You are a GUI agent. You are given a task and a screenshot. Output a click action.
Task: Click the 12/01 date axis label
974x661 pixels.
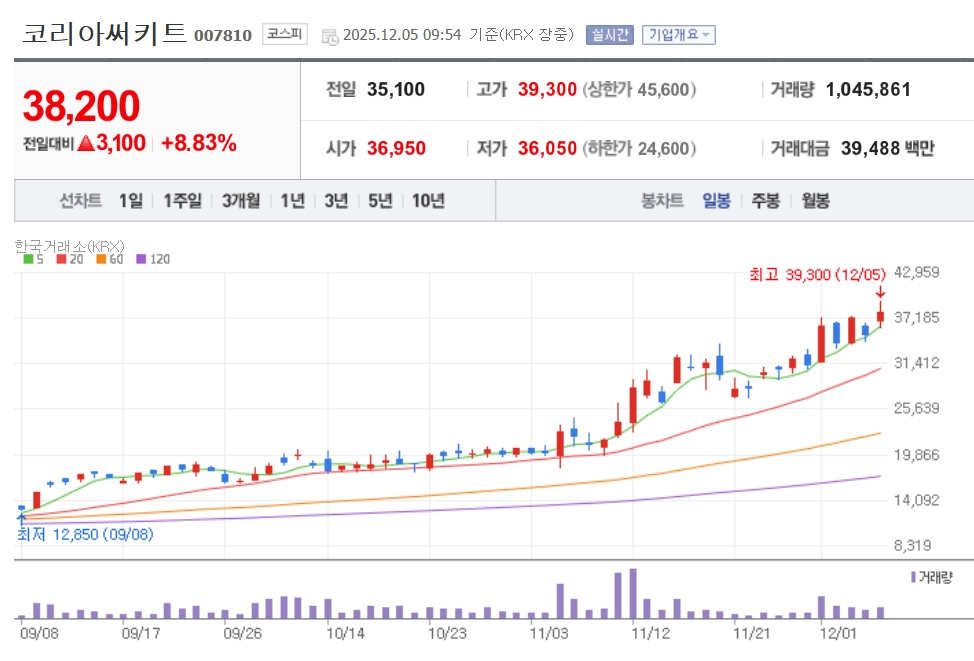coord(837,634)
